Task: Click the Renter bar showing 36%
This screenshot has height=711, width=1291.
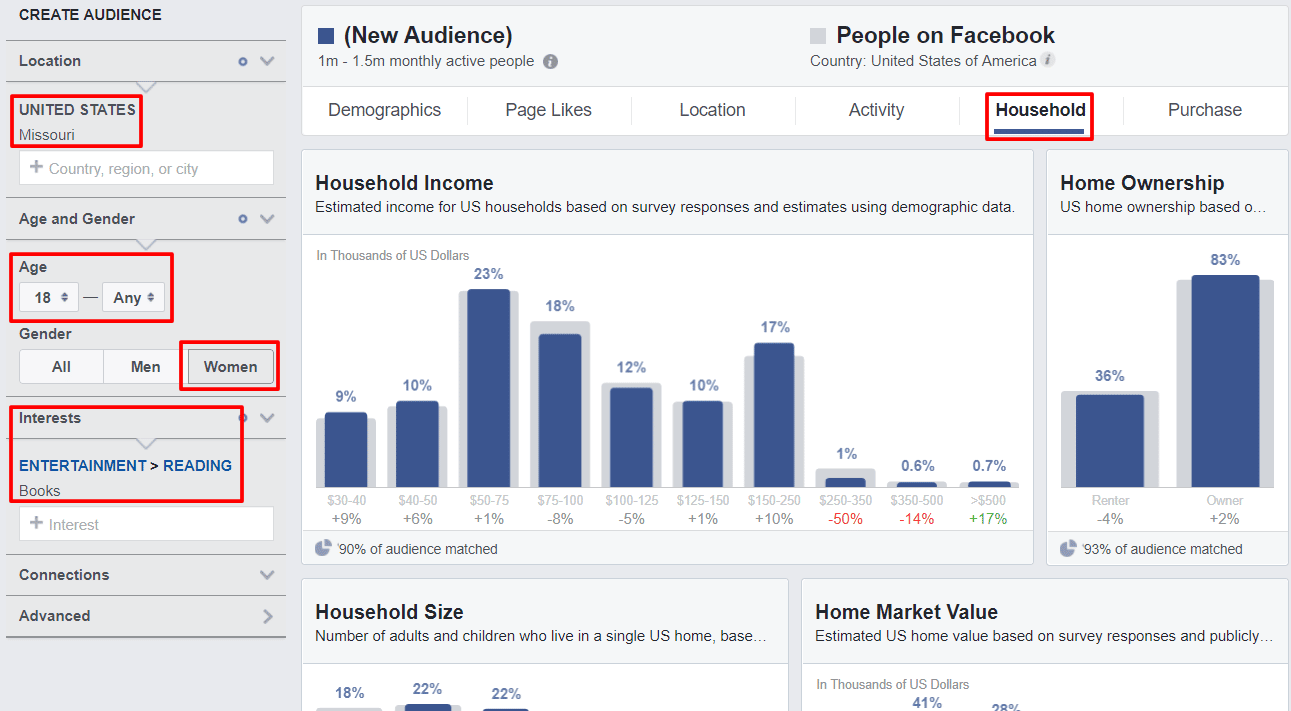Action: pos(1110,441)
